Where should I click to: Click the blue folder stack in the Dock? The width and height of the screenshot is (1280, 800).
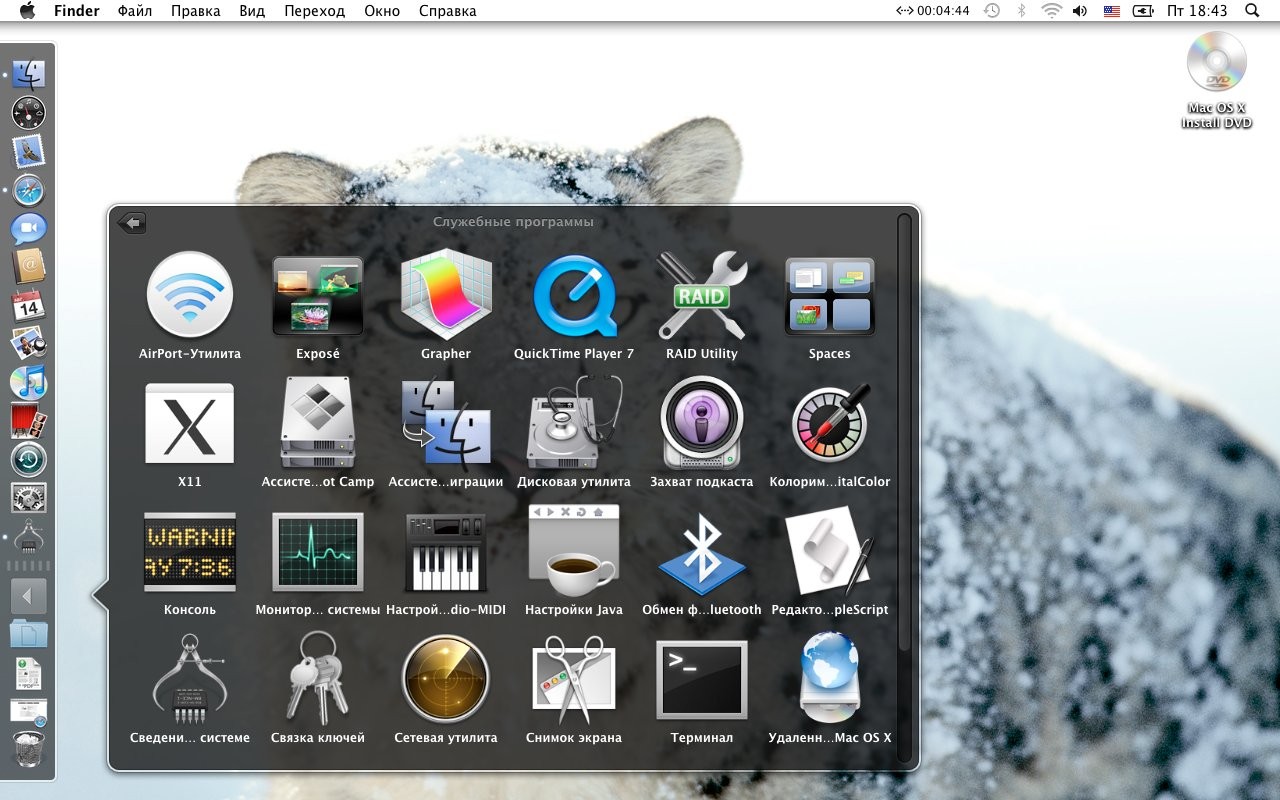click(x=29, y=634)
